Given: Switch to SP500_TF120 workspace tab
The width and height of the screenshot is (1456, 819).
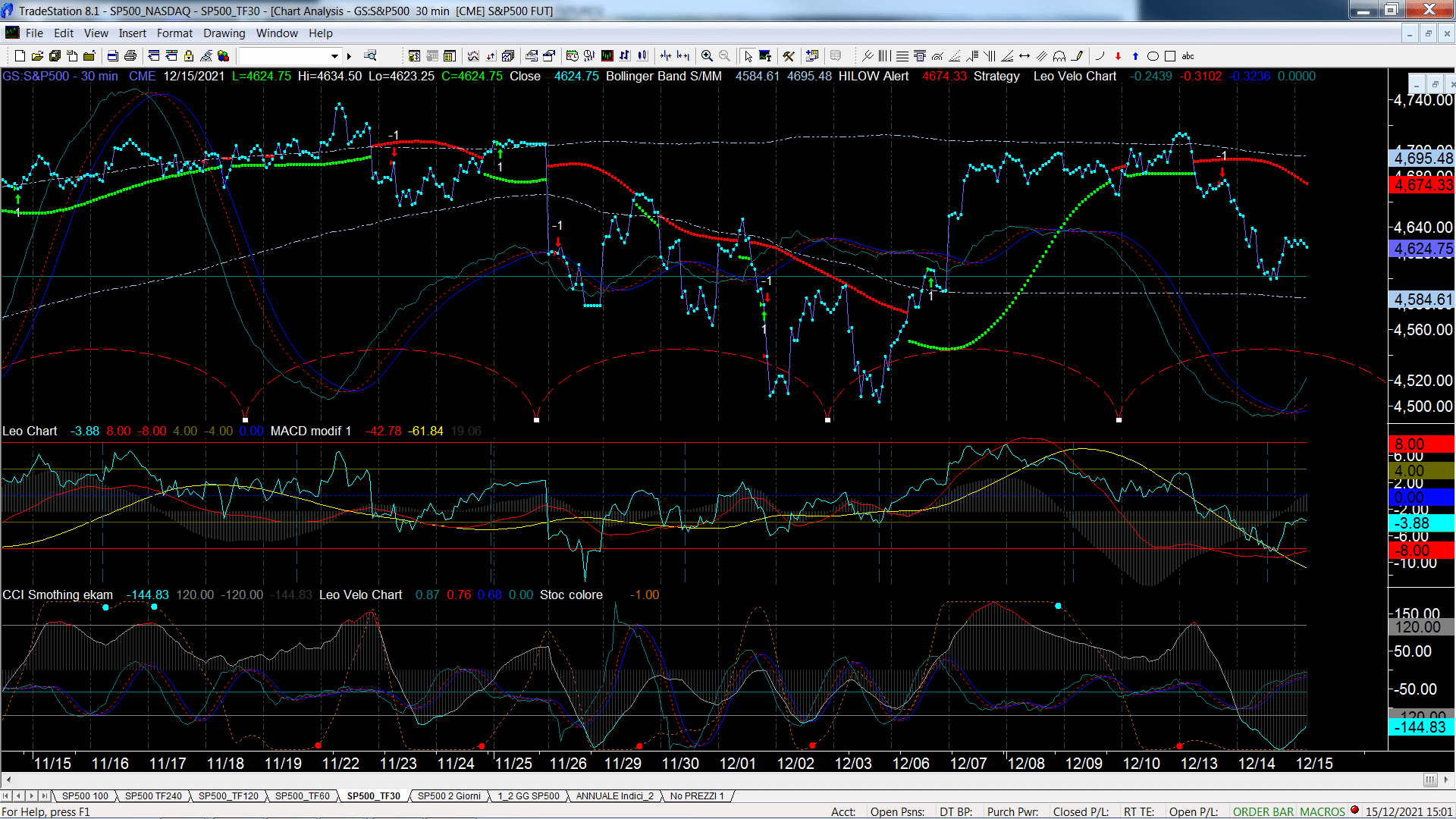Looking at the screenshot, I should pyautogui.click(x=228, y=795).
